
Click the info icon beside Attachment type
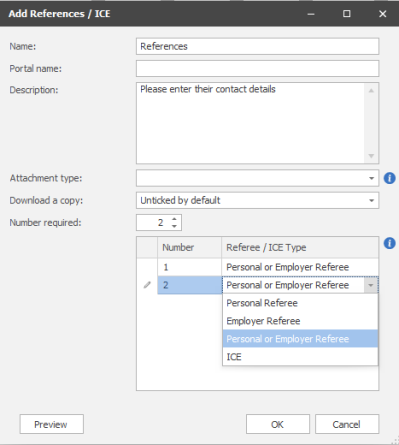(x=389, y=178)
